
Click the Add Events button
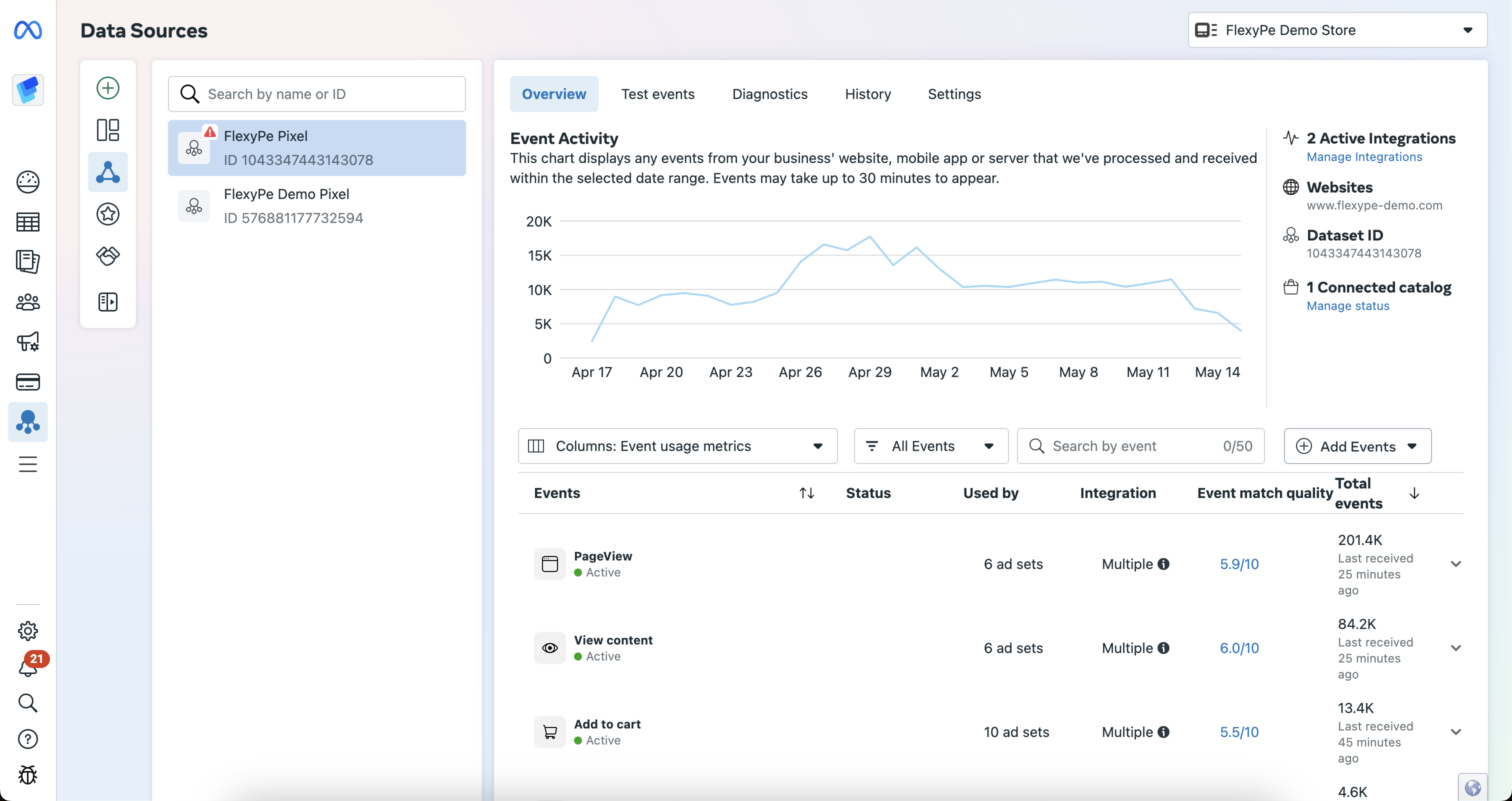[1356, 446]
